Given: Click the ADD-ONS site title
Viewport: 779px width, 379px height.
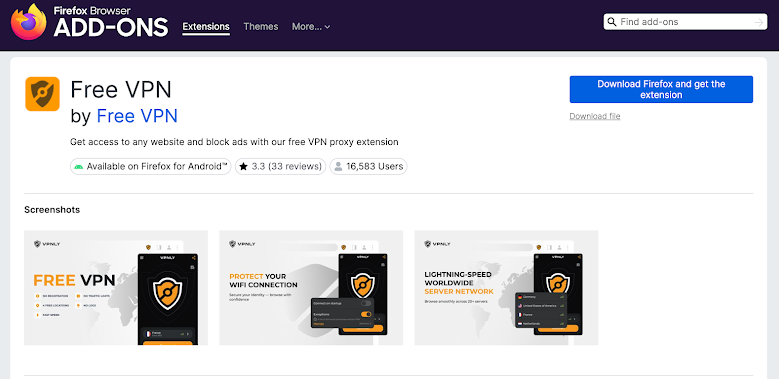Looking at the screenshot, I should pos(111,28).
